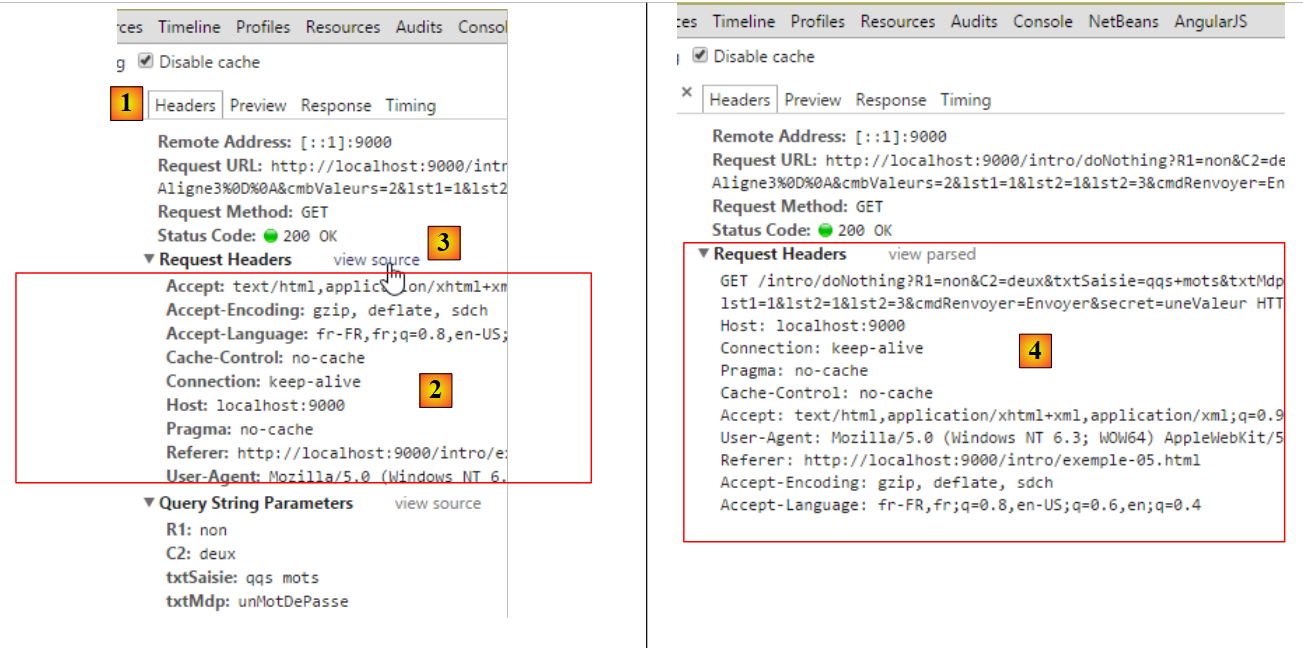Select Timing tab in right panel
Image resolution: width=1303 pixels, height=648 pixels.
tap(965, 100)
